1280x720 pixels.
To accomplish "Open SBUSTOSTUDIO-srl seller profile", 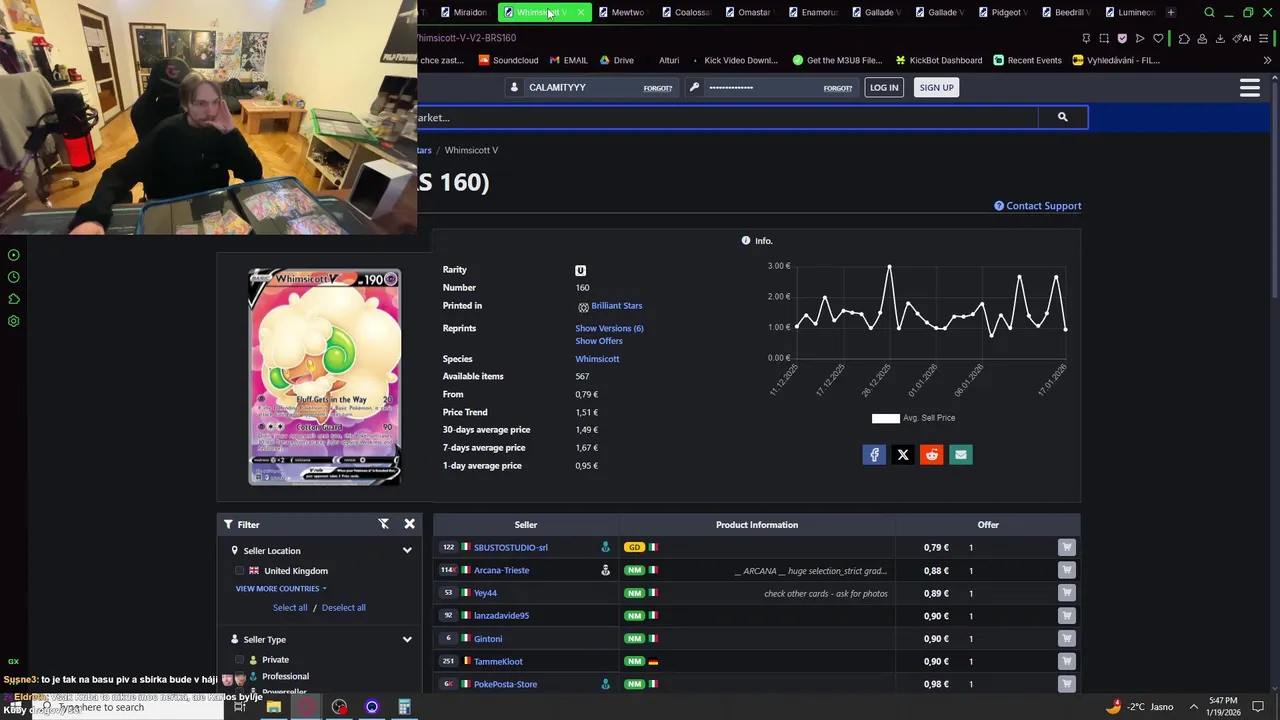I will coord(510,548).
